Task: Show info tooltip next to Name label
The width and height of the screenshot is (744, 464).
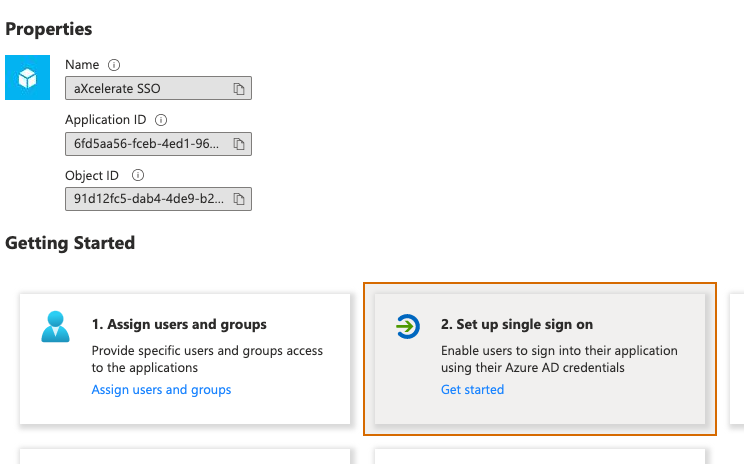Action: click(114, 65)
